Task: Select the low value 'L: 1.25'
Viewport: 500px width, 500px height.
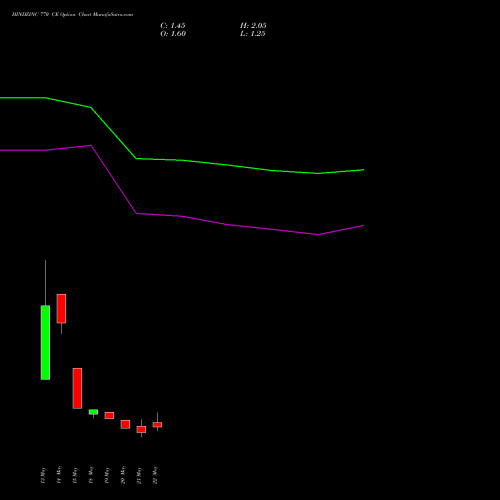Action: [253, 34]
